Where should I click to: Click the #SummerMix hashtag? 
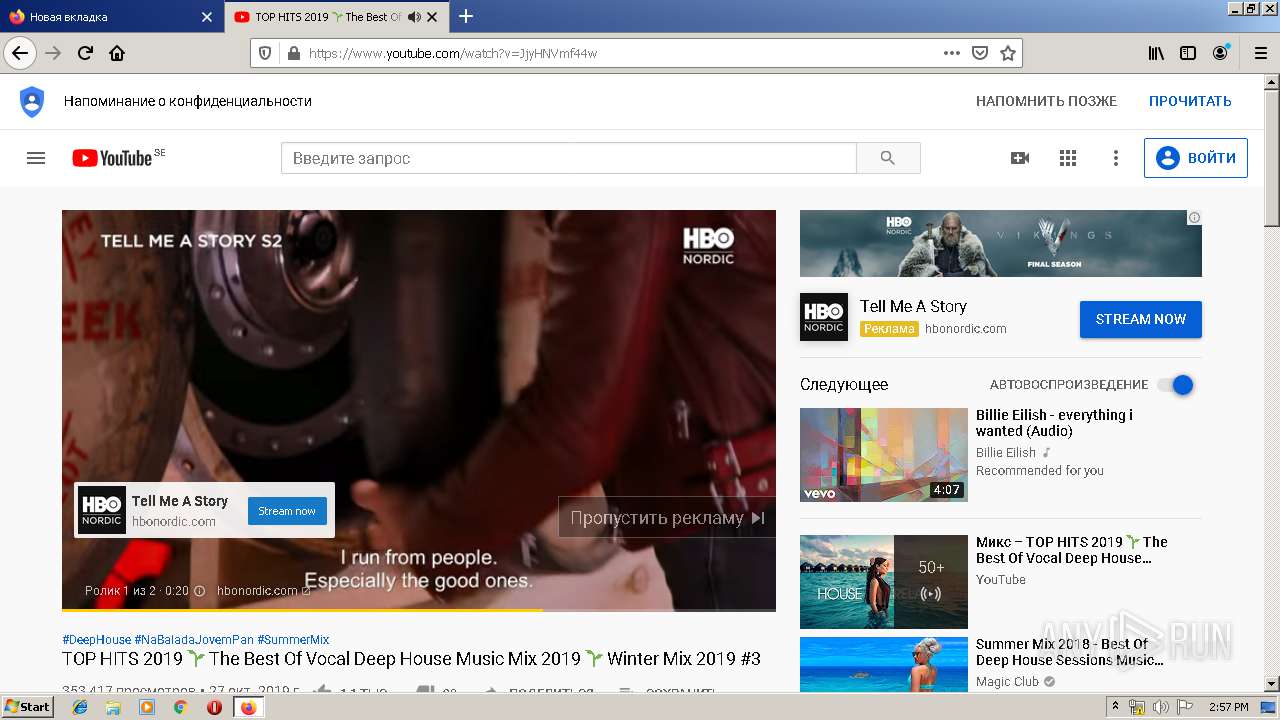(x=293, y=639)
